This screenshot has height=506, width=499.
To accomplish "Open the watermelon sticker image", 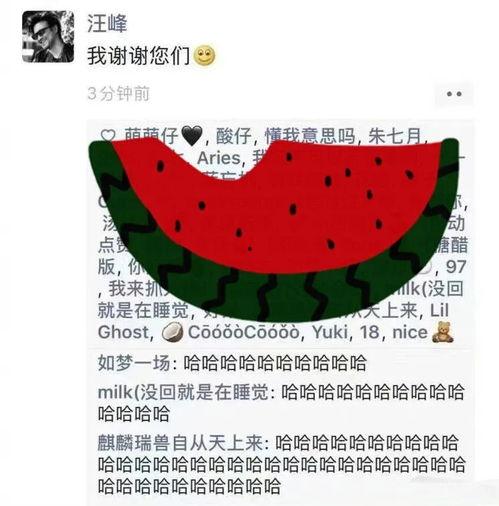I will 273,230.
